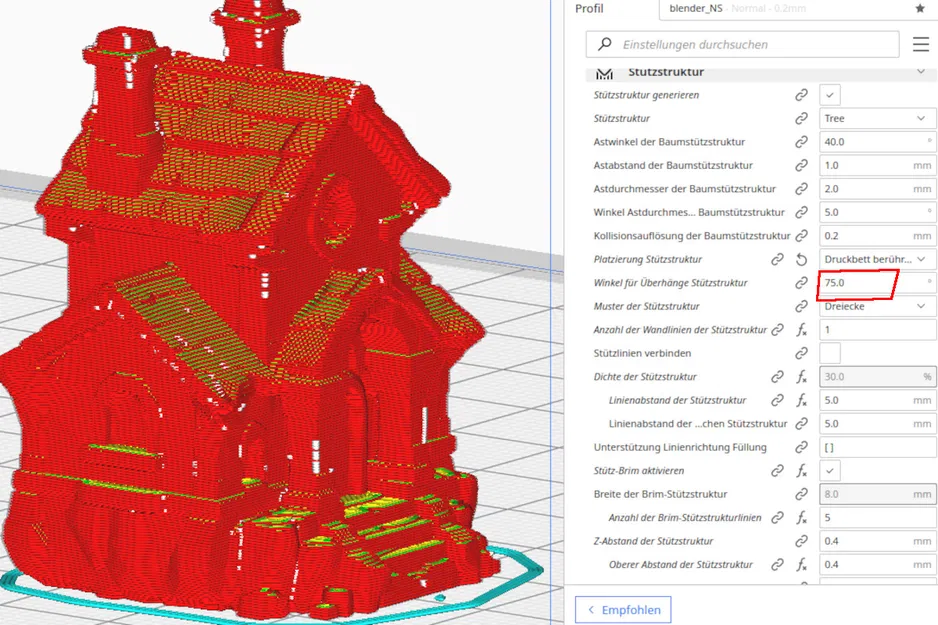Click the hamburger menu icon beside search
Screen dimensions: 938x625
pyautogui.click(x=921, y=44)
